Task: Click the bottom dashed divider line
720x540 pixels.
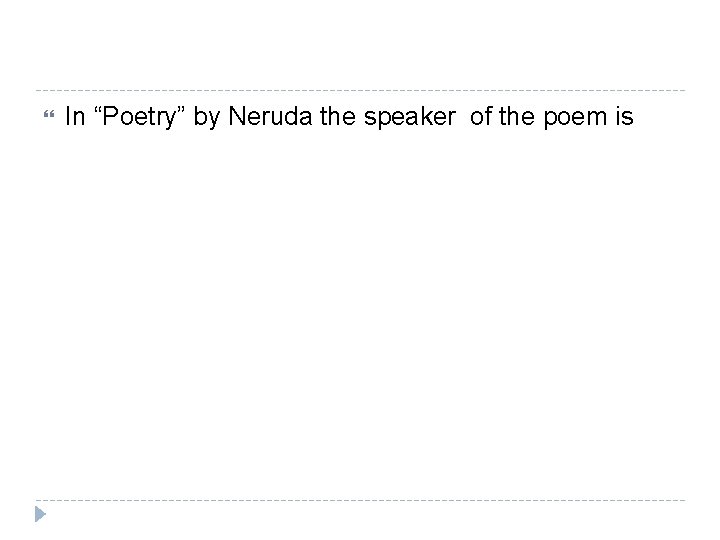Action: coord(360,500)
